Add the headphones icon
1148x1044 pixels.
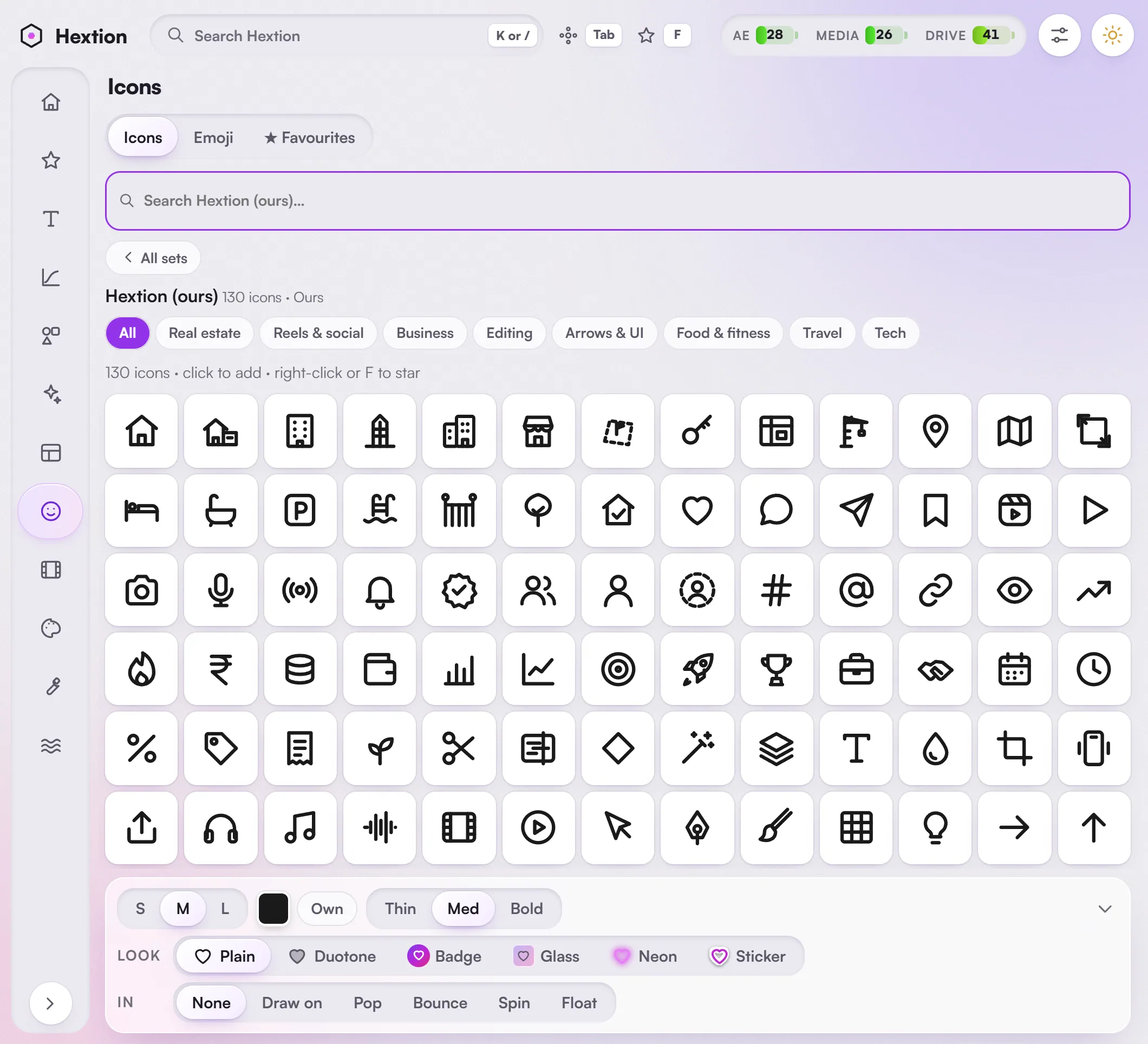(x=220, y=827)
